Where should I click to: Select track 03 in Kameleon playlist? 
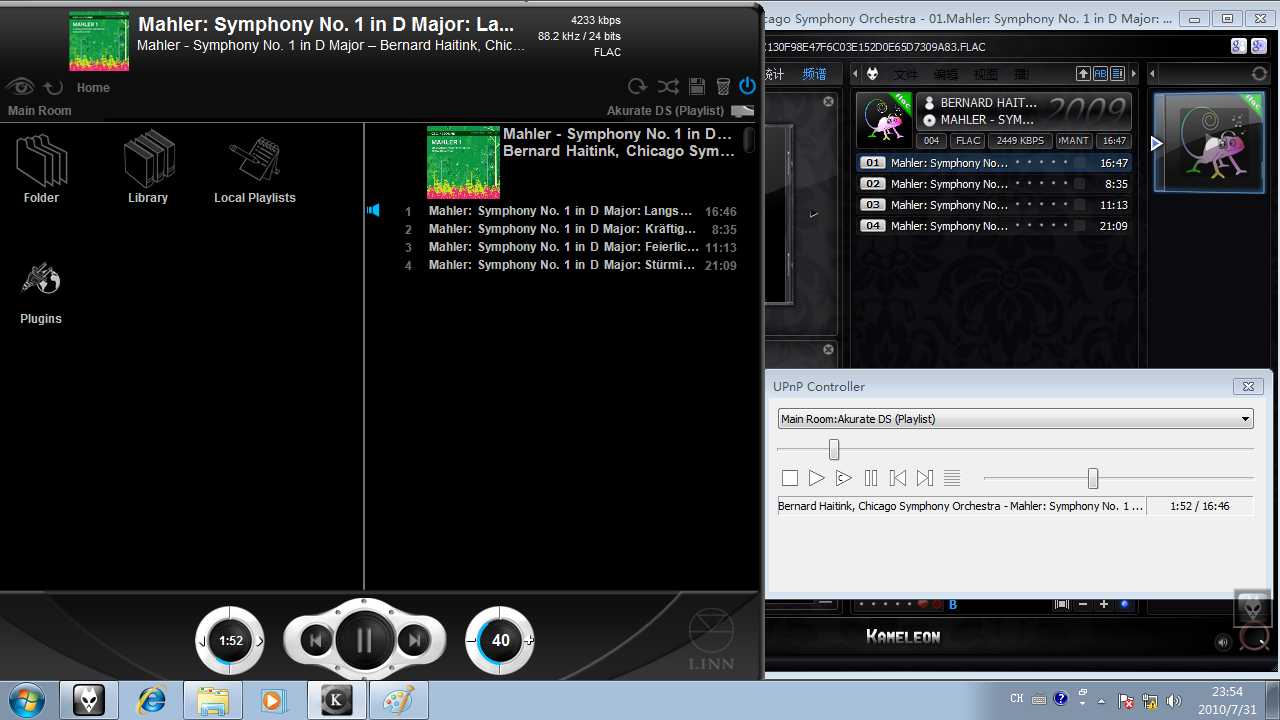click(x=995, y=205)
